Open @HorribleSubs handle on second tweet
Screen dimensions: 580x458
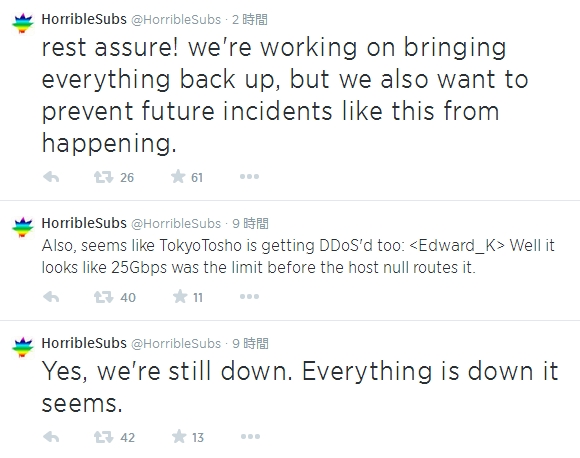(x=176, y=223)
